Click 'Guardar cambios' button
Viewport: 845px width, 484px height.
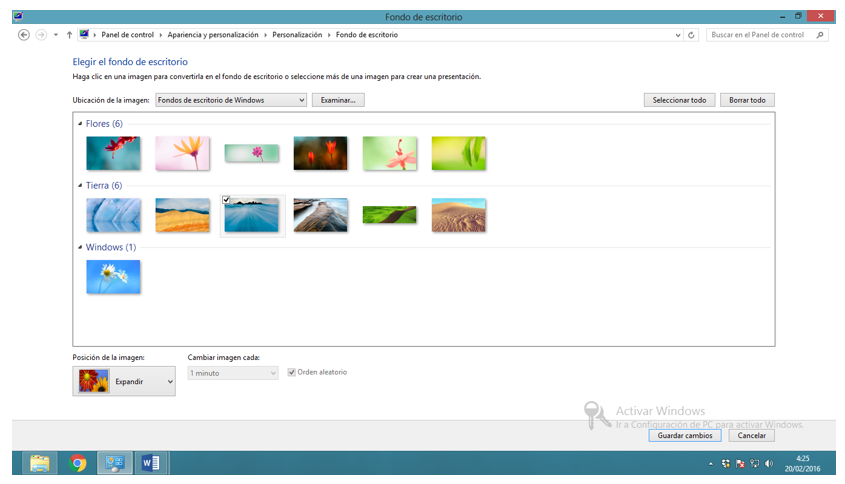point(684,435)
